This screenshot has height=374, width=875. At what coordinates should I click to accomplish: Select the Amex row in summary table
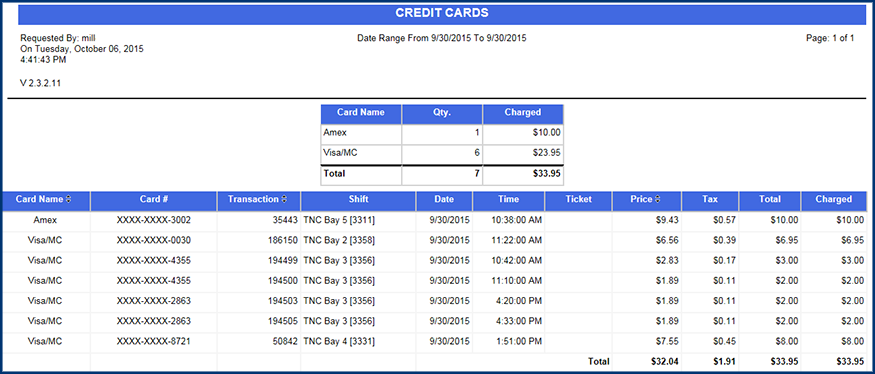442,134
